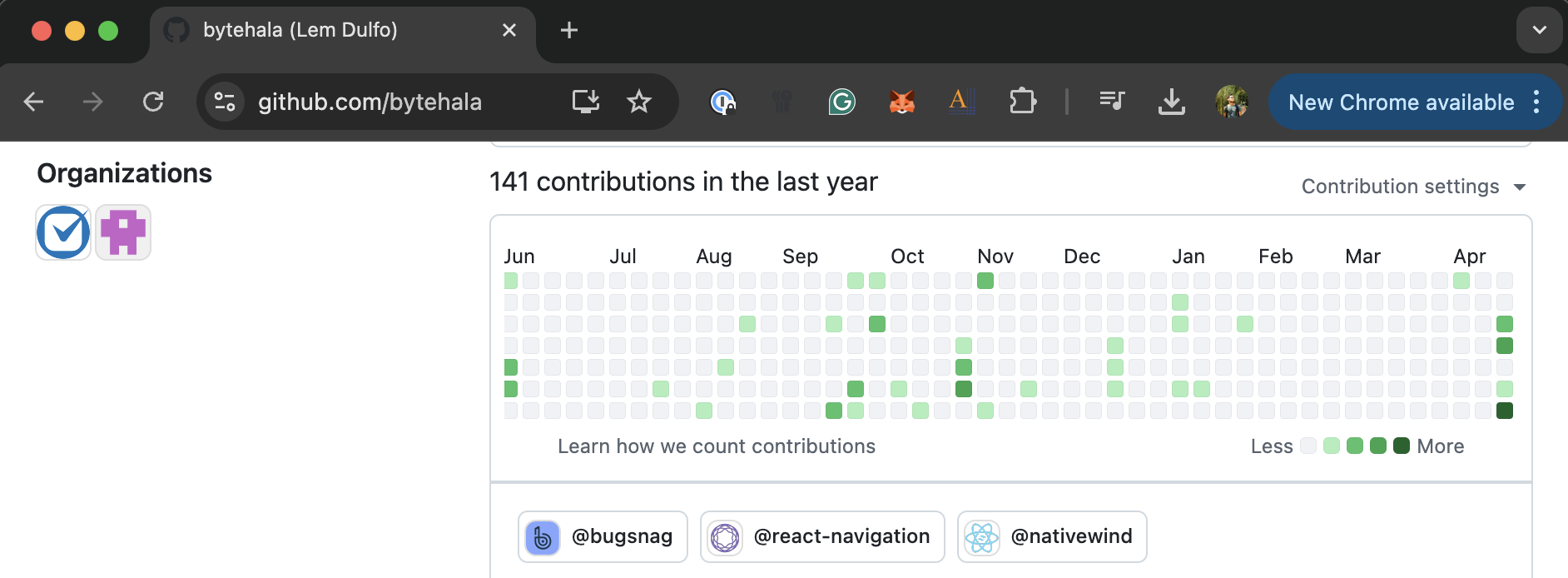Click the Apr month label

(1470, 256)
